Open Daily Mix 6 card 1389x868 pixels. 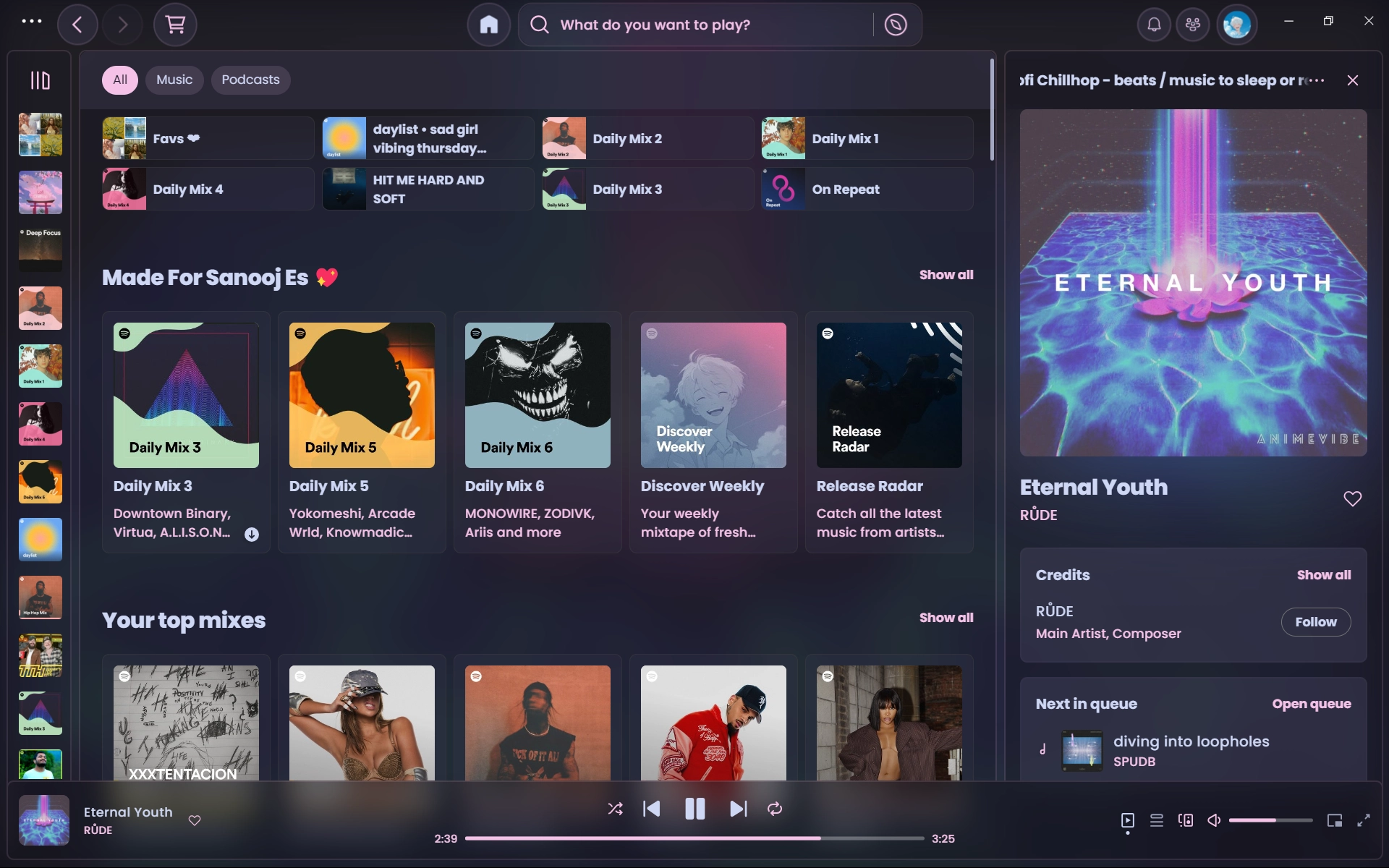(538, 433)
